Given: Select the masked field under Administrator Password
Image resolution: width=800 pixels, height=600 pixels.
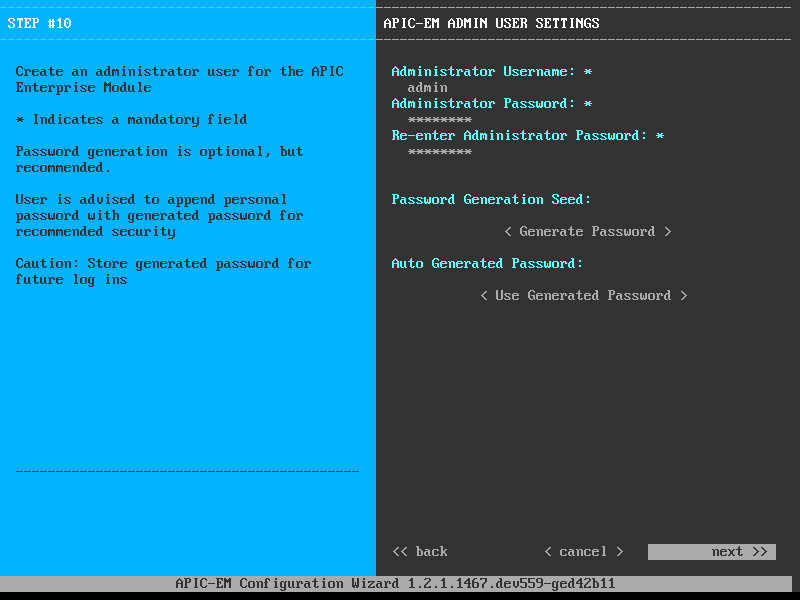Looking at the screenshot, I should 440,120.
